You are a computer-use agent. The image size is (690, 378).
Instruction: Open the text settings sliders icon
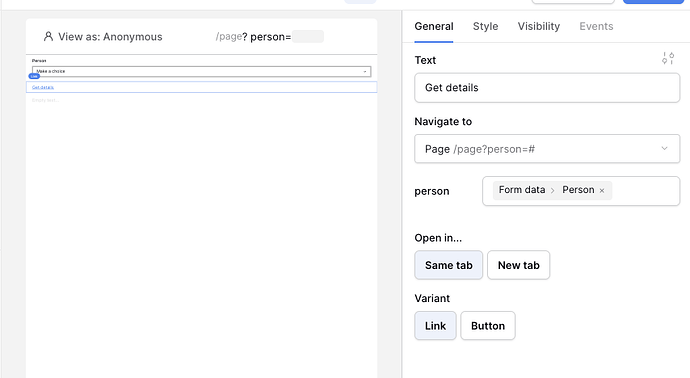(x=668, y=59)
